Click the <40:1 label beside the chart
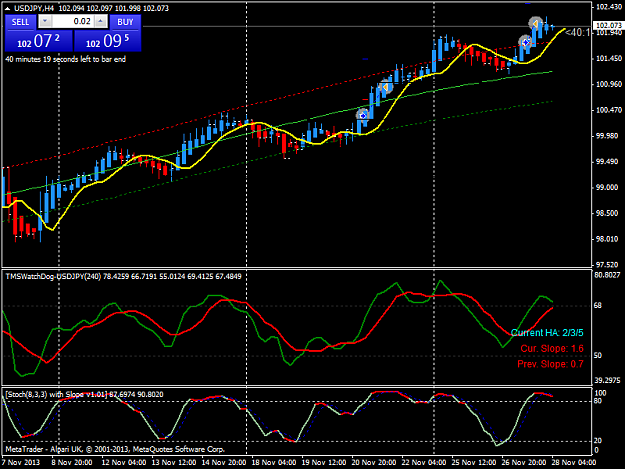The height and width of the screenshot is (469, 625). 578,32
